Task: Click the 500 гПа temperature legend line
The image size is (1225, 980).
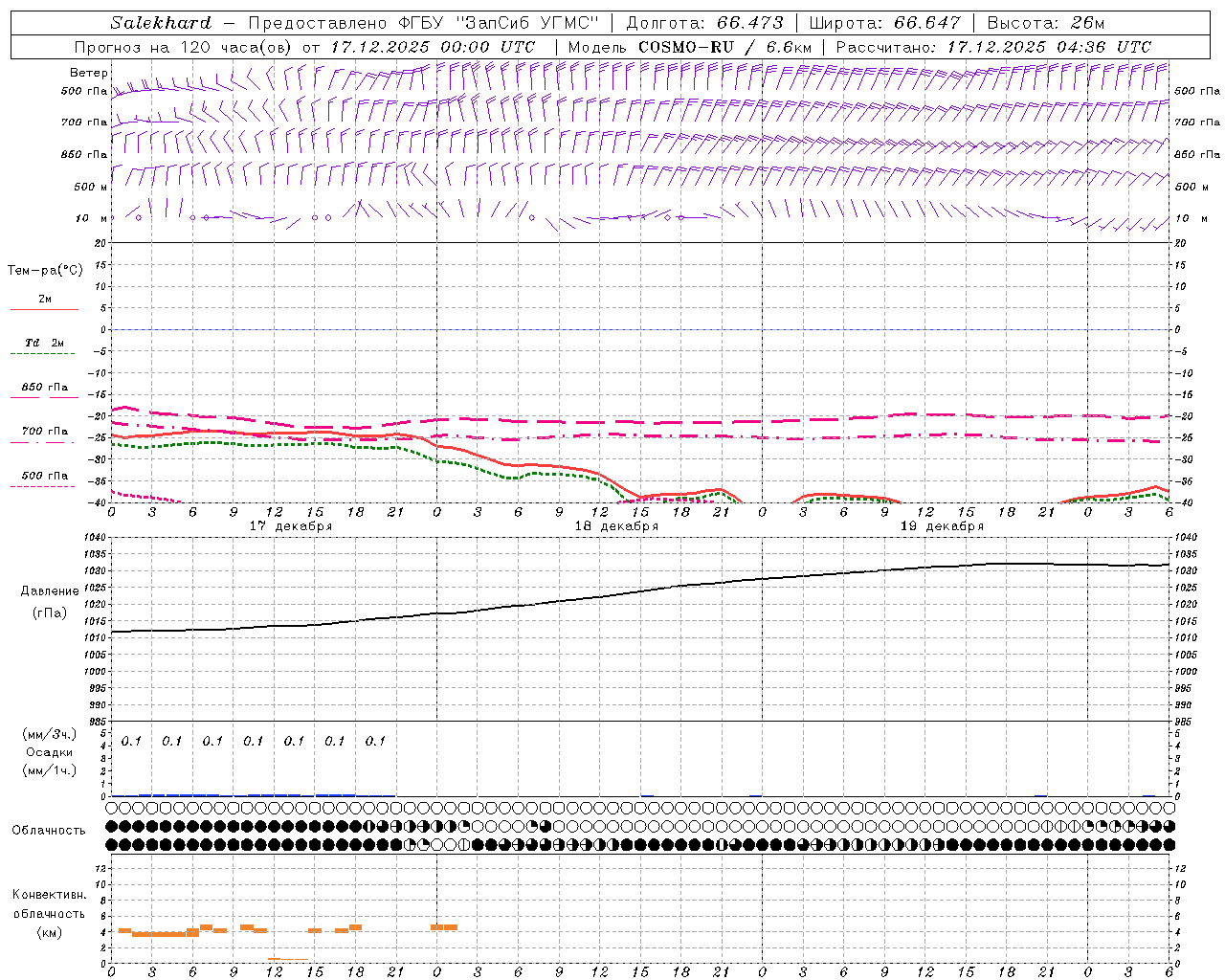Action: [43, 485]
